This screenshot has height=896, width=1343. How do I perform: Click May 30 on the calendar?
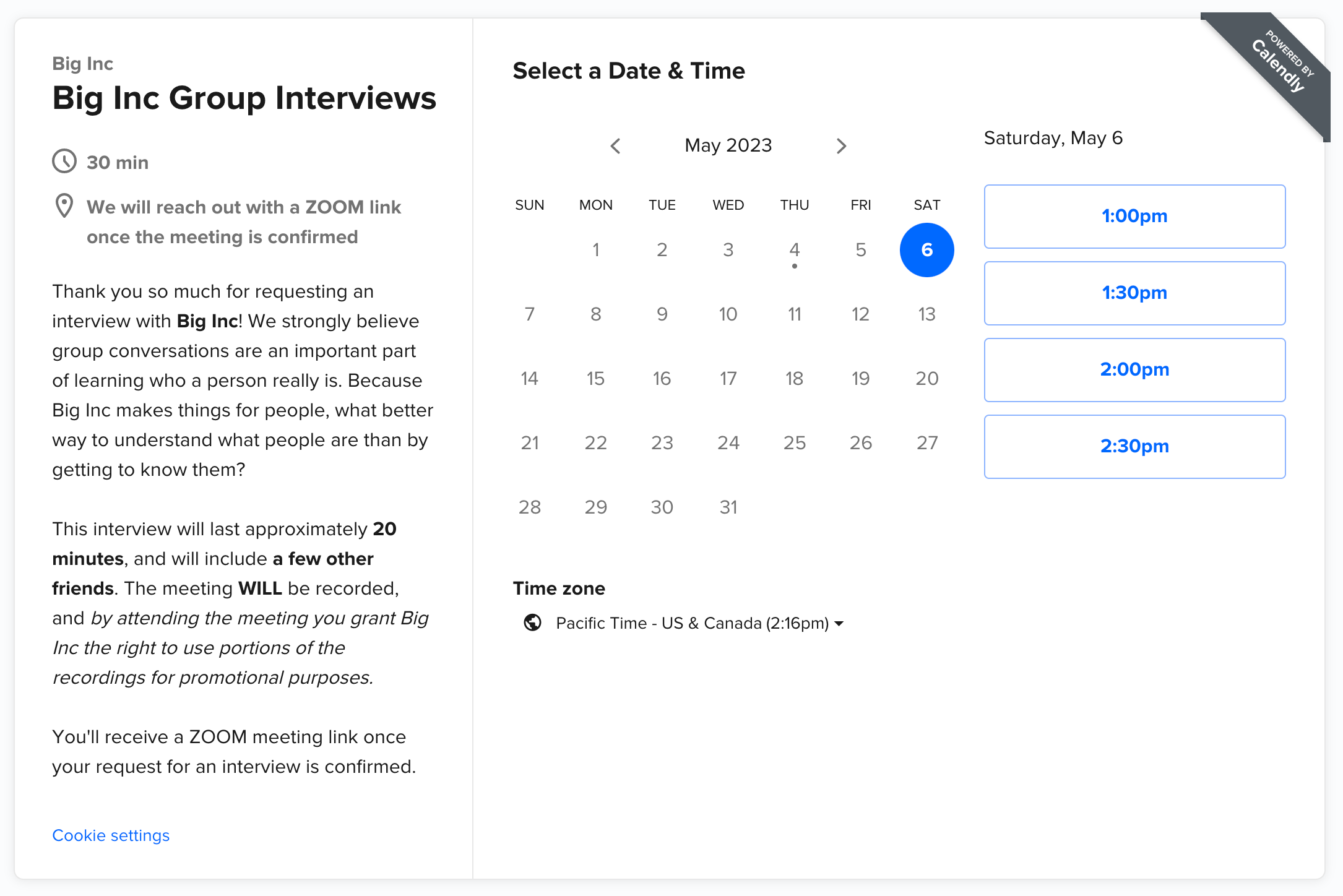tap(662, 507)
